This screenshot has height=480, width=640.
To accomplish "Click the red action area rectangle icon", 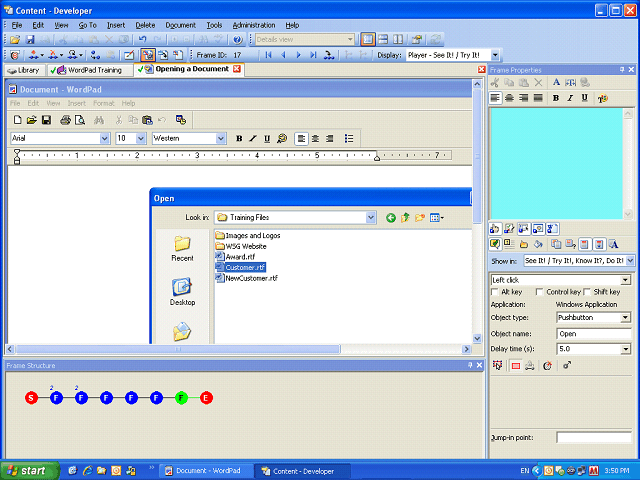I will coord(516,366).
